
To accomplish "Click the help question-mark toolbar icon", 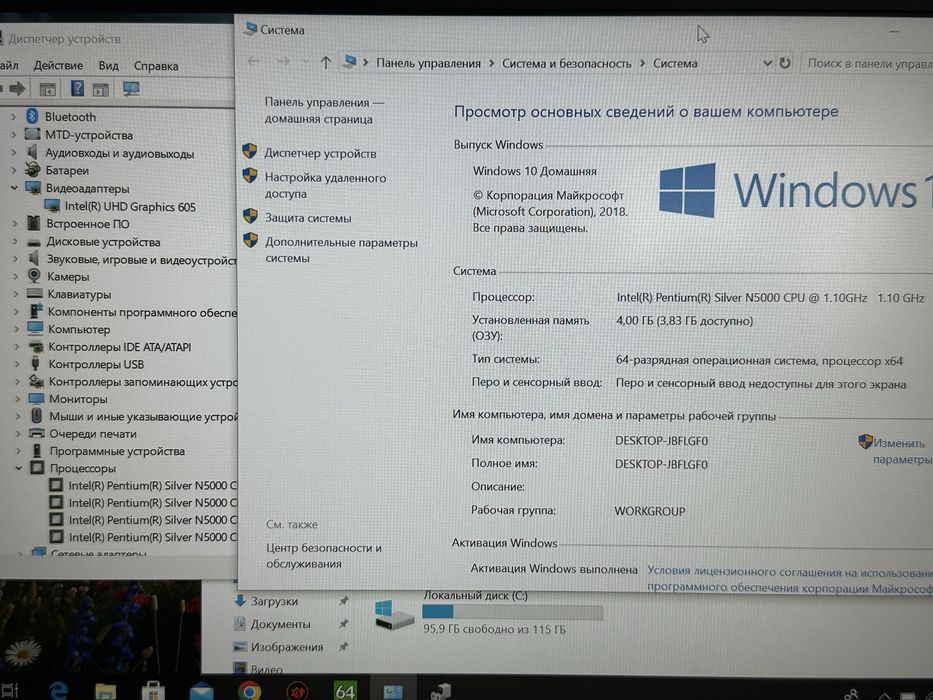I will tap(77, 88).
